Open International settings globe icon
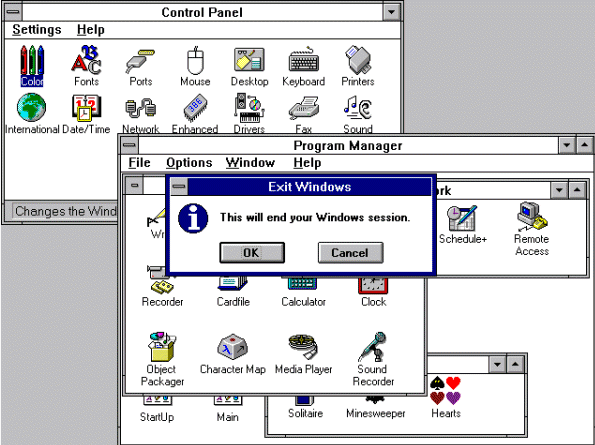 (32, 113)
